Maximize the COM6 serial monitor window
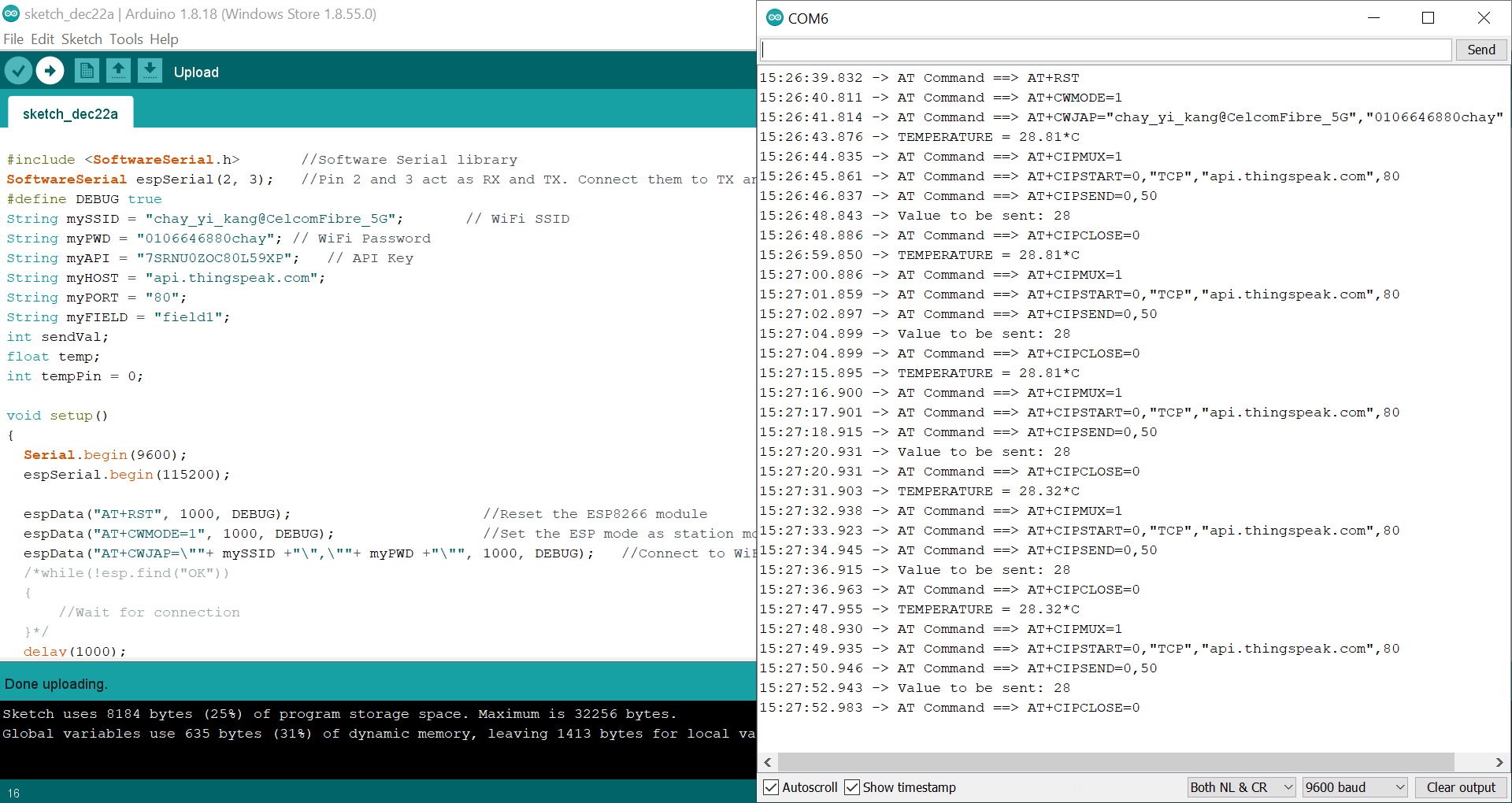The height and width of the screenshot is (803, 1512). pos(1428,17)
